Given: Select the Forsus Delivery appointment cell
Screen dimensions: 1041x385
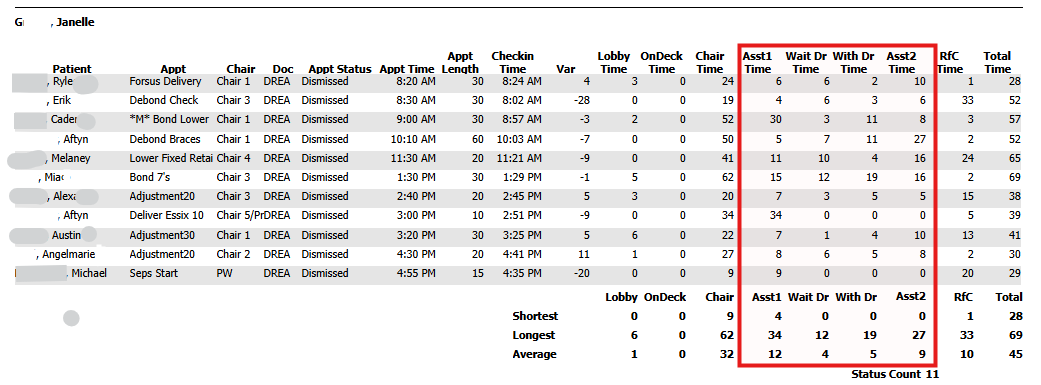Looking at the screenshot, I should pyautogui.click(x=165, y=81).
